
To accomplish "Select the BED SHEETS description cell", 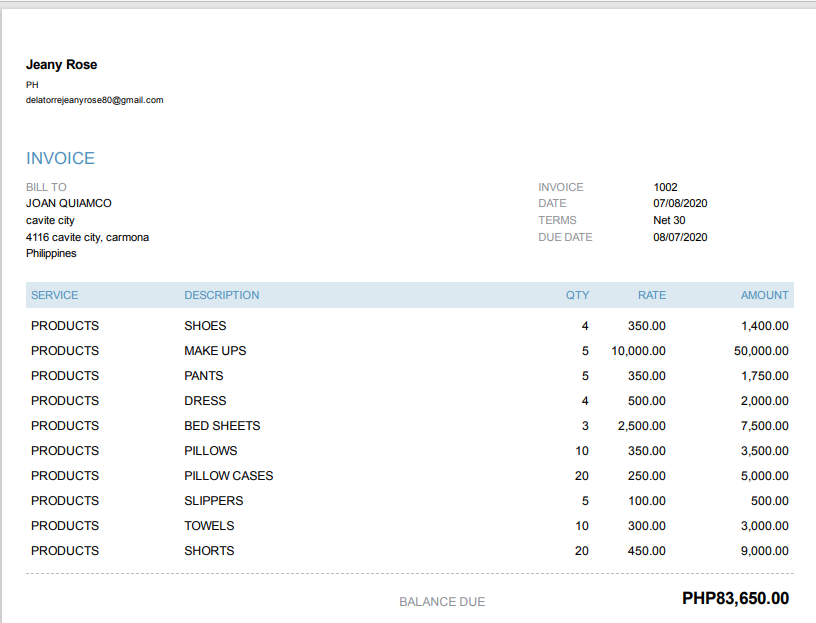I will [x=222, y=426].
